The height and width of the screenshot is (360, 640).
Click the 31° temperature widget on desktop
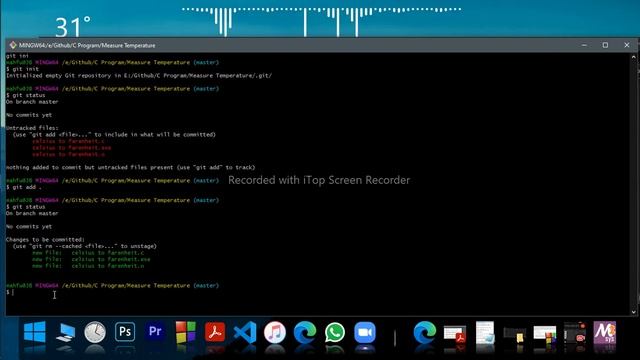click(x=73, y=27)
